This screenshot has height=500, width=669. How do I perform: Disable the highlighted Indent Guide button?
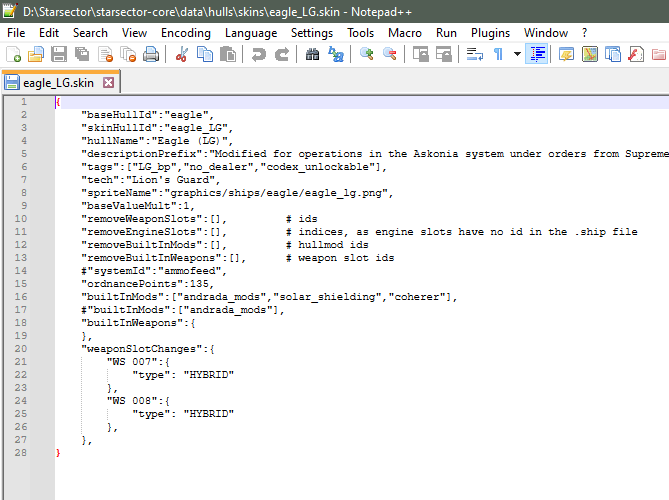pyautogui.click(x=536, y=55)
